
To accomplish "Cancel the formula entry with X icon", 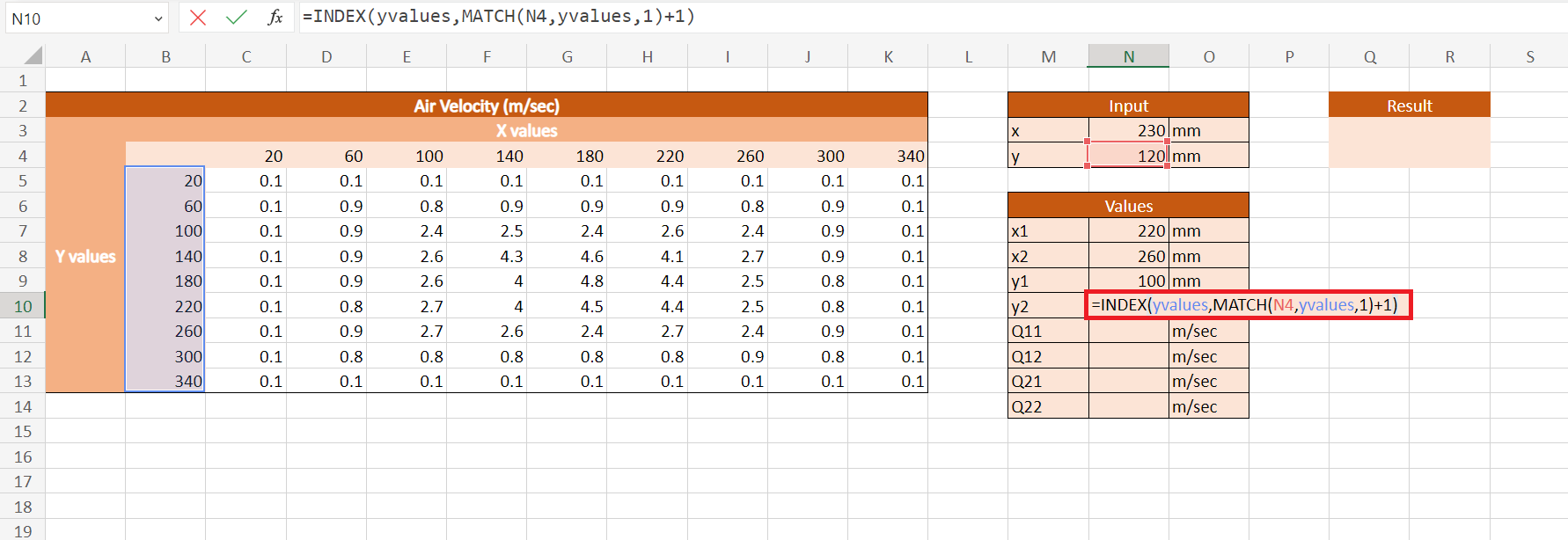I will click(198, 18).
